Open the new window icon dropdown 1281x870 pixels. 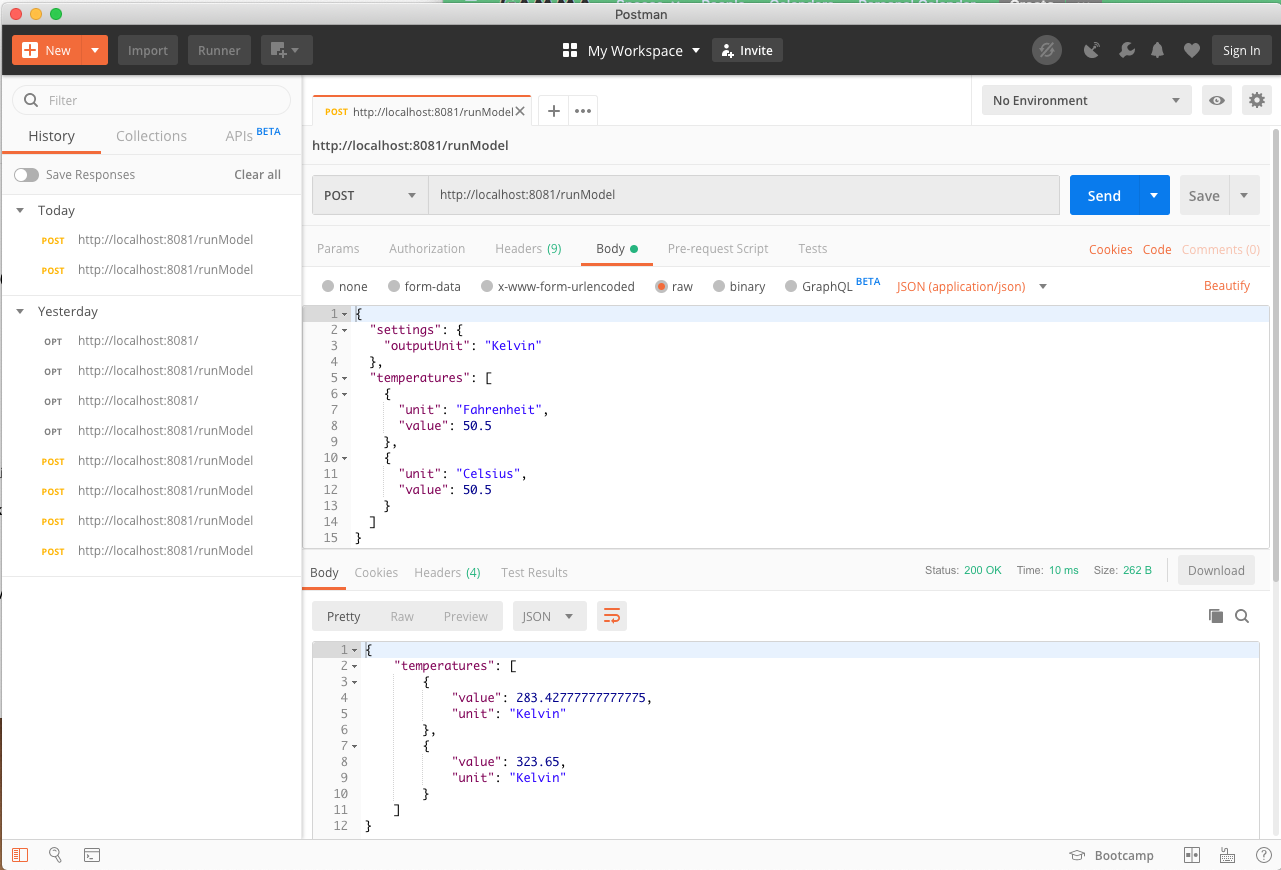coord(286,50)
